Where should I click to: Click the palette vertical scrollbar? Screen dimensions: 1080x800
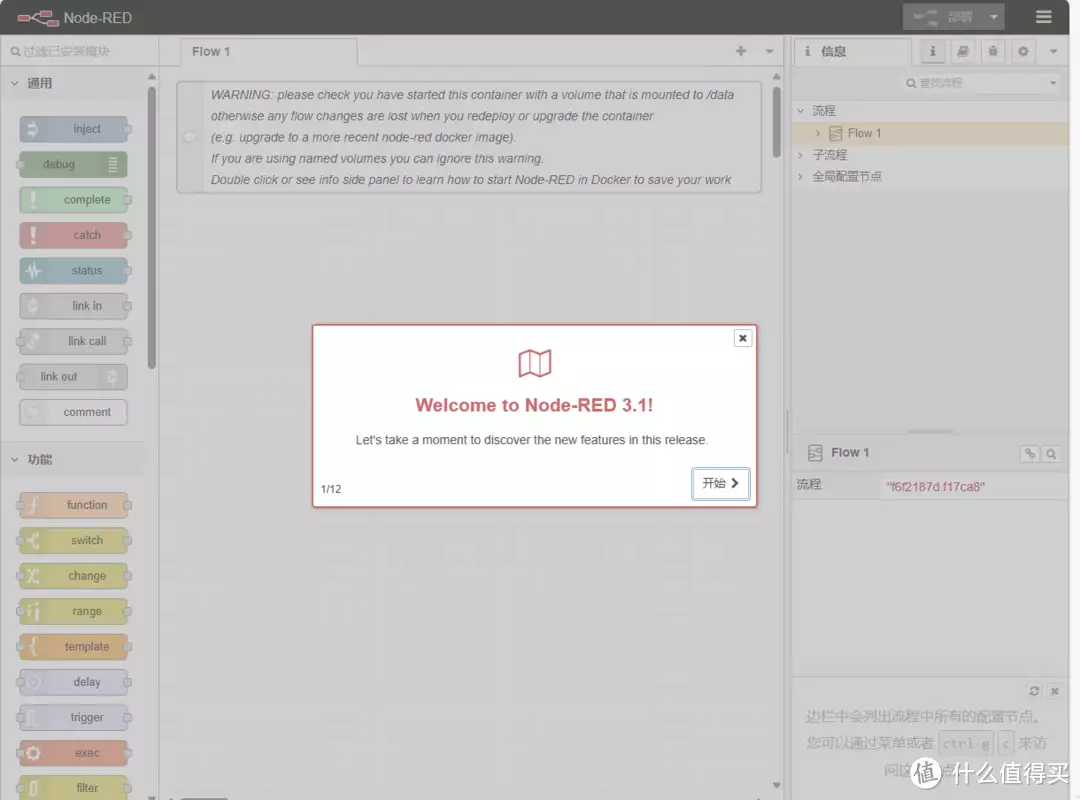(x=152, y=227)
